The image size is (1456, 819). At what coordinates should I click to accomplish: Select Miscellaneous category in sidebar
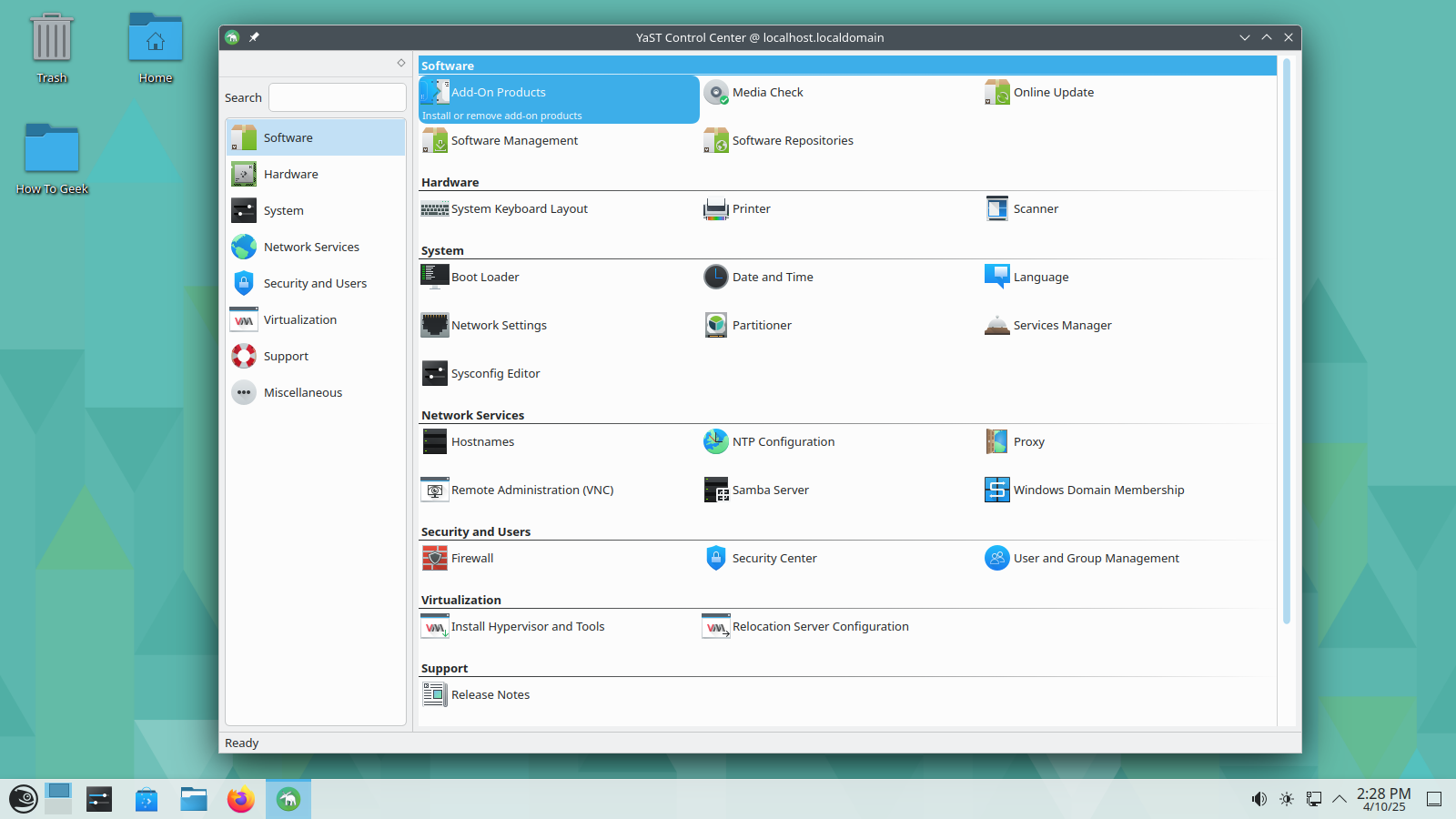[316, 393]
